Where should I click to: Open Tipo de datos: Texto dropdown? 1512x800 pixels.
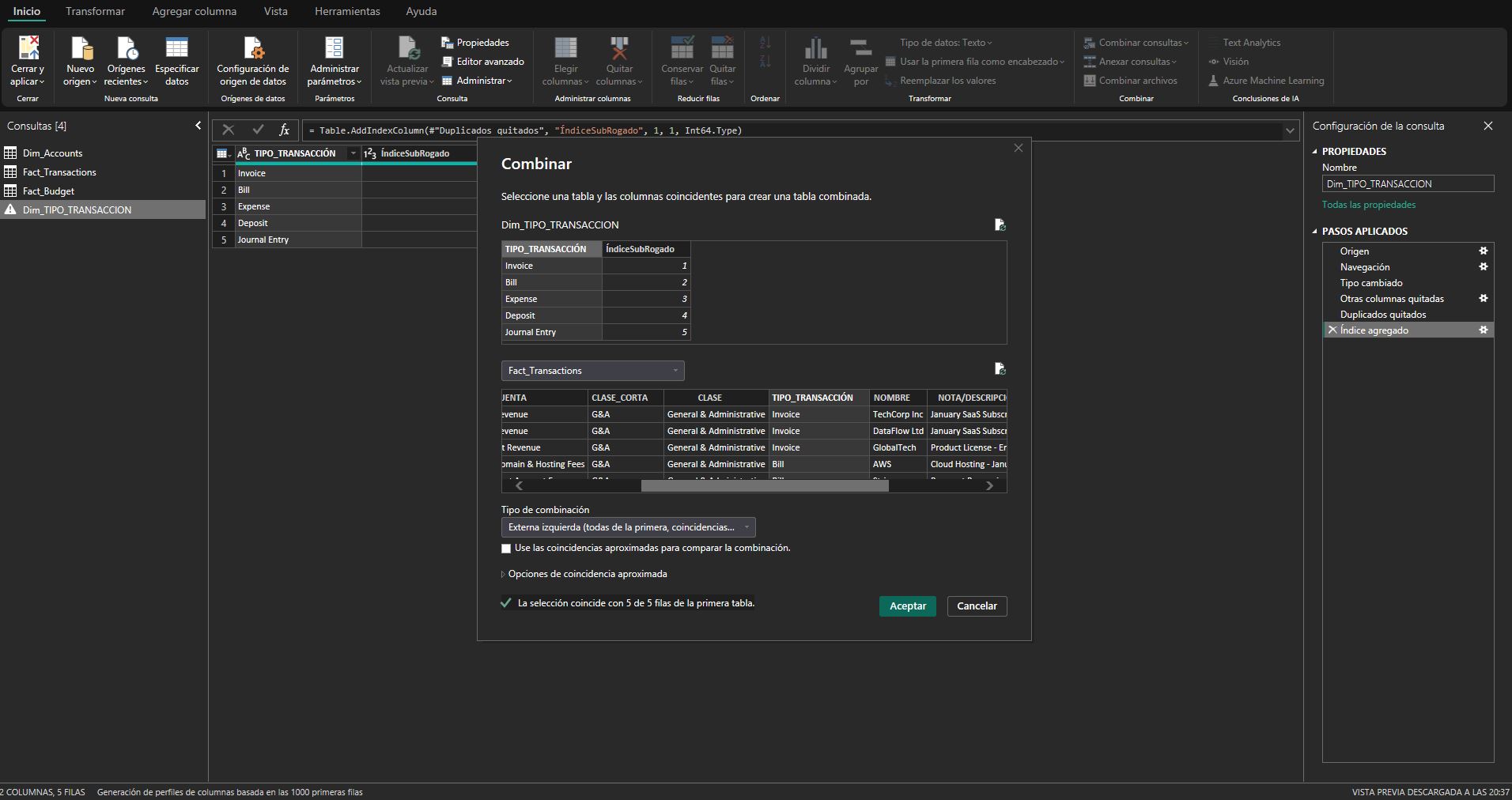coord(946,43)
